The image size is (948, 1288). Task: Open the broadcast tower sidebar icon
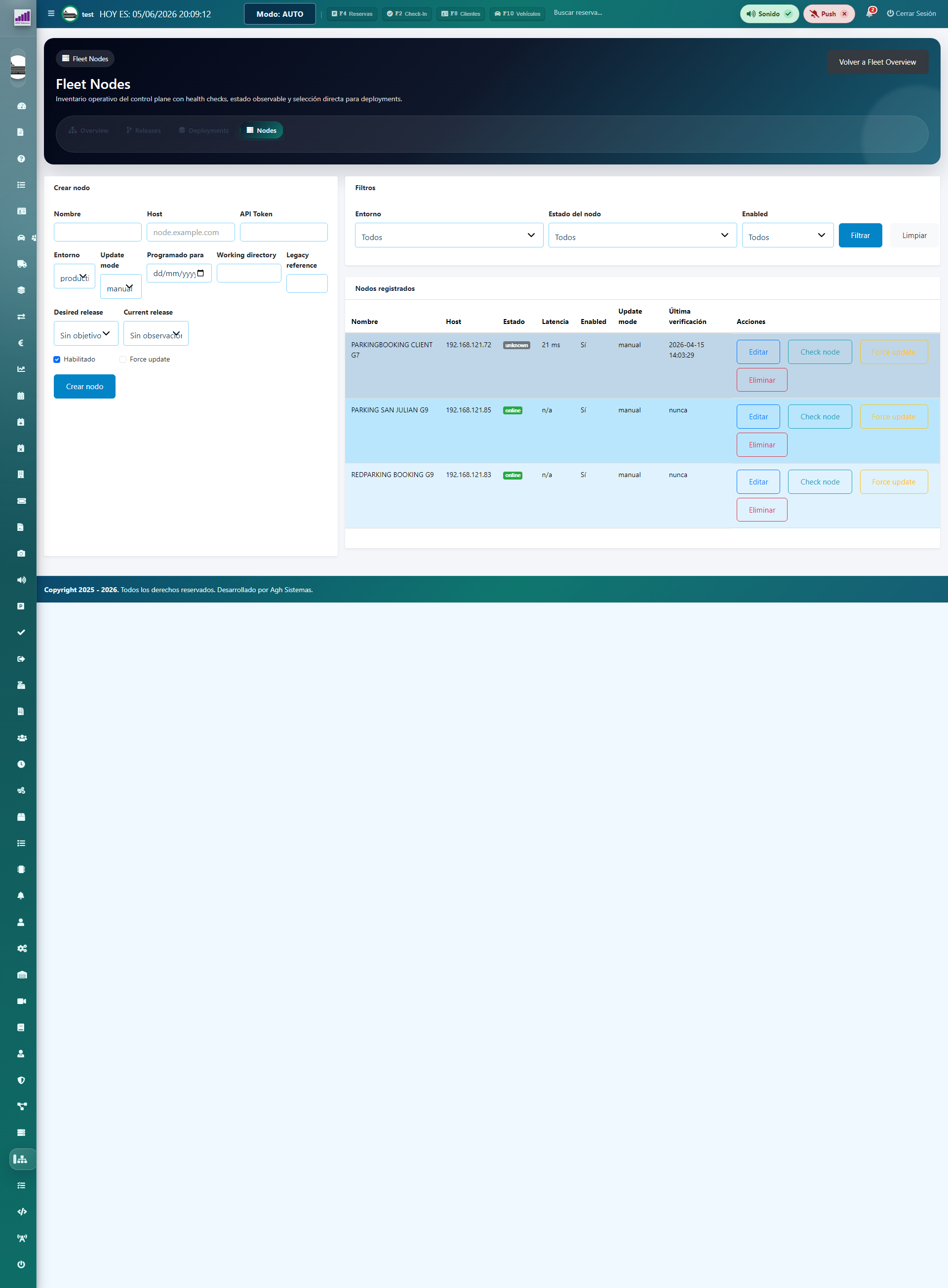[x=21, y=1238]
